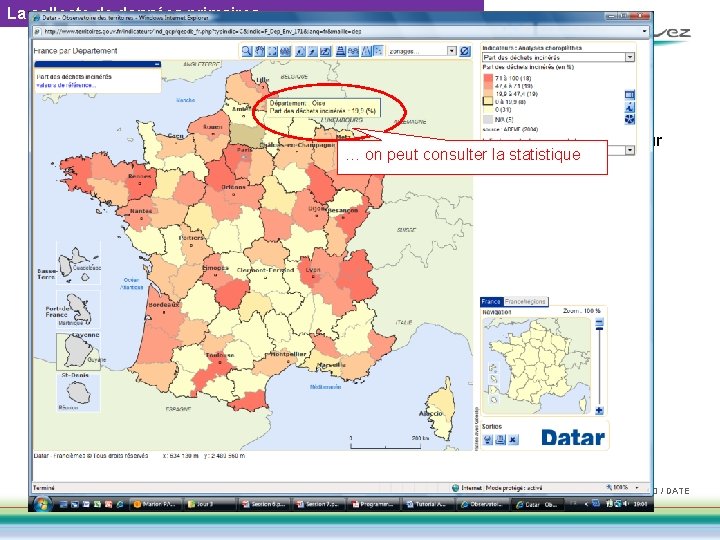Click the plus zoom-in button on navigator
720x540 pixels.
click(x=599, y=411)
